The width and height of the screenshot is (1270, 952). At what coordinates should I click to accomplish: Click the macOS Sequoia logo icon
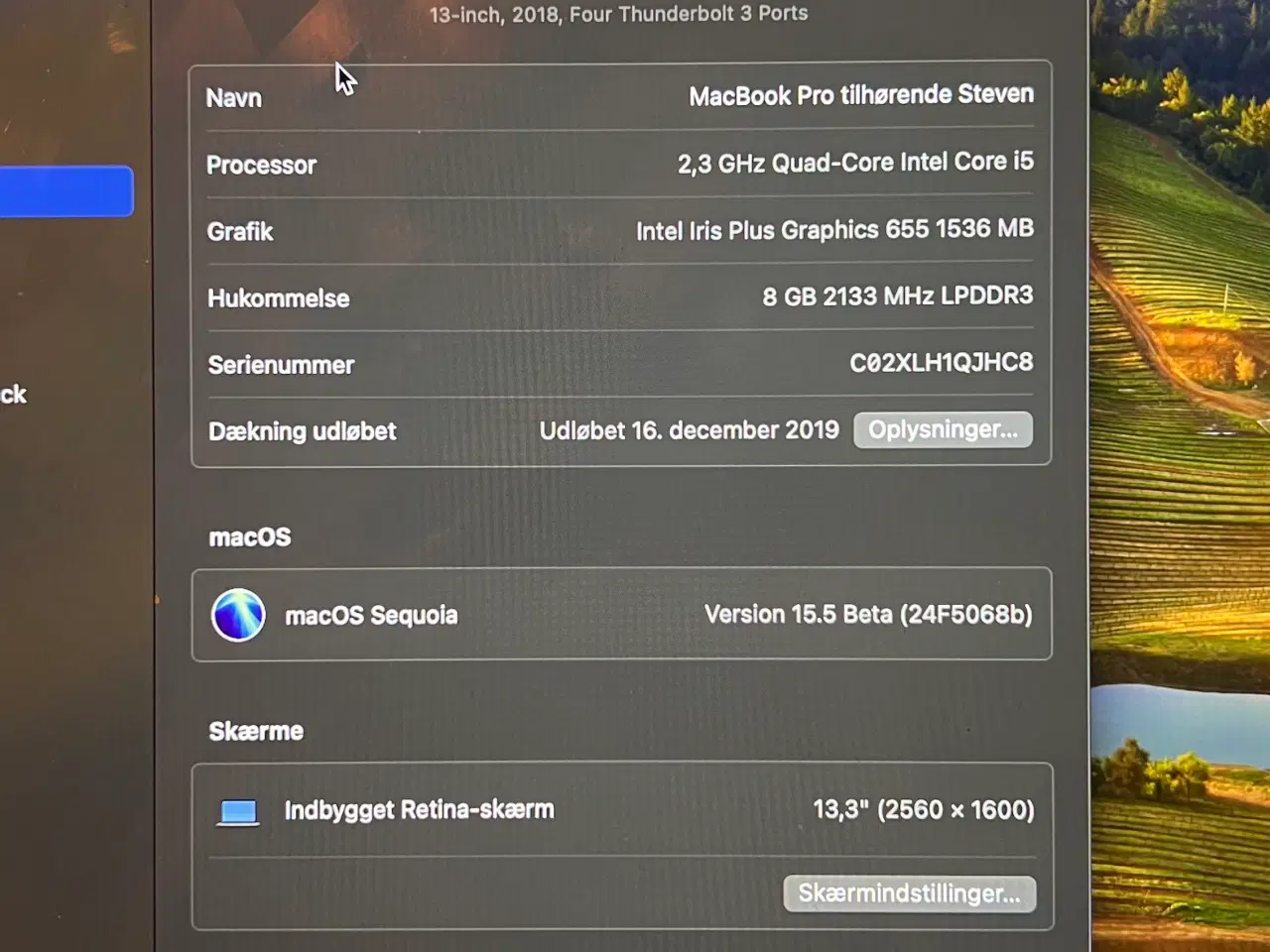tap(238, 615)
